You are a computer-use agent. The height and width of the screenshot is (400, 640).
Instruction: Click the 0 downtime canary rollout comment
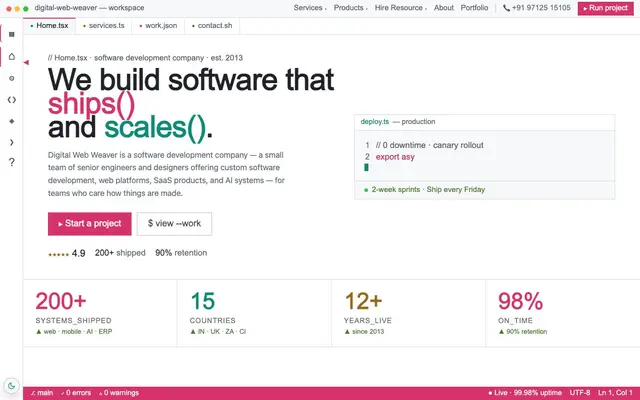pos(429,145)
